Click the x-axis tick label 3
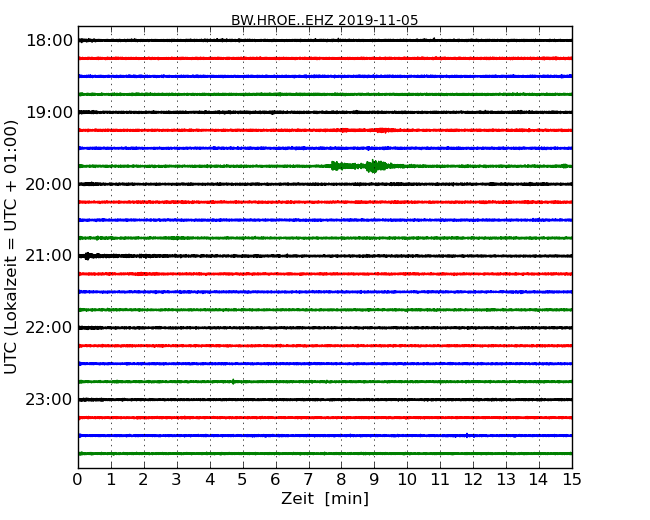 coord(177,479)
